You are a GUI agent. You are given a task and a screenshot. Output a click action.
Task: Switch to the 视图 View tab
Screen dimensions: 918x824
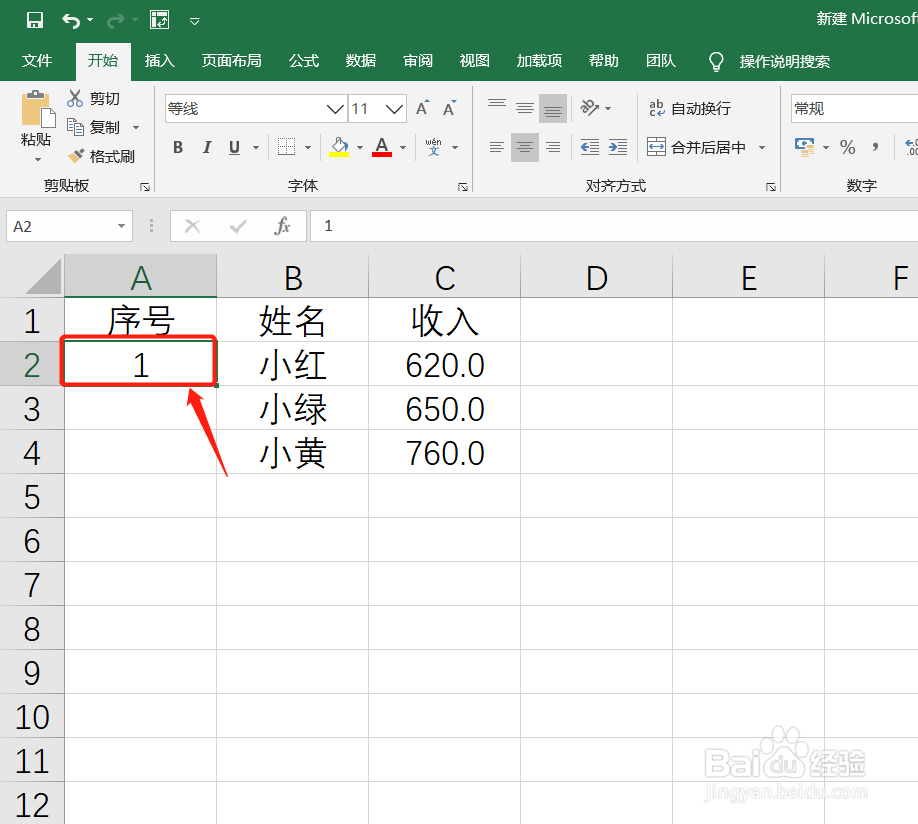coord(474,61)
